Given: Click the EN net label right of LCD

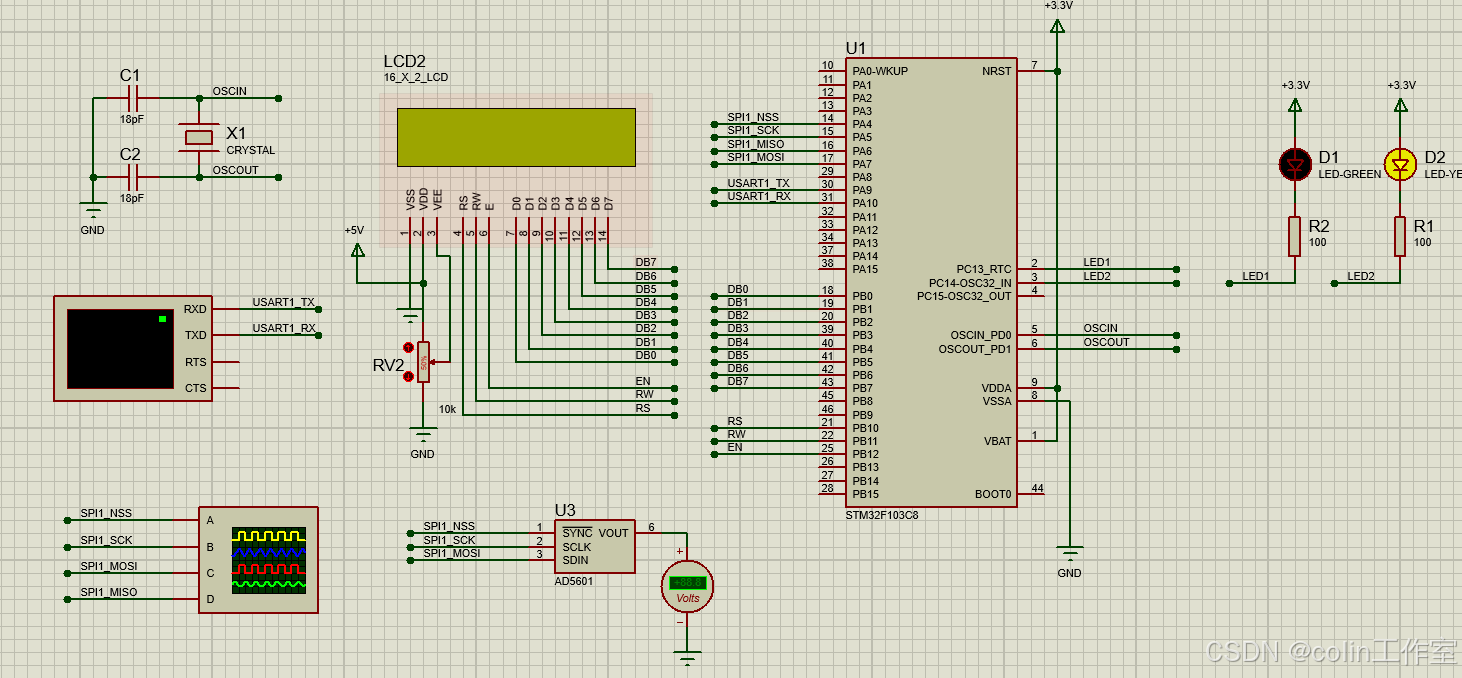Looking at the screenshot, I should (x=643, y=381).
